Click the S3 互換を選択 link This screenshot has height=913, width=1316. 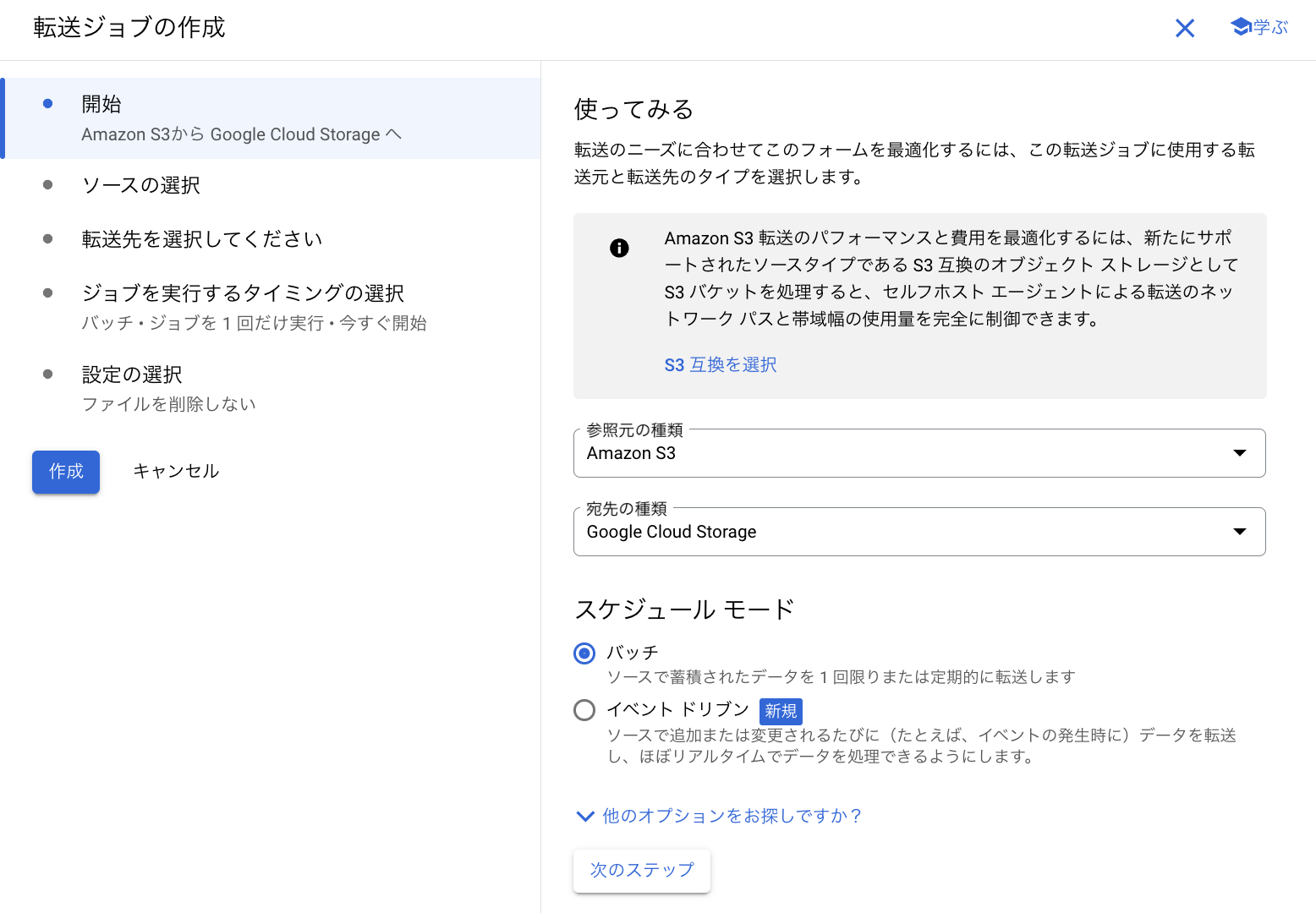point(720,364)
